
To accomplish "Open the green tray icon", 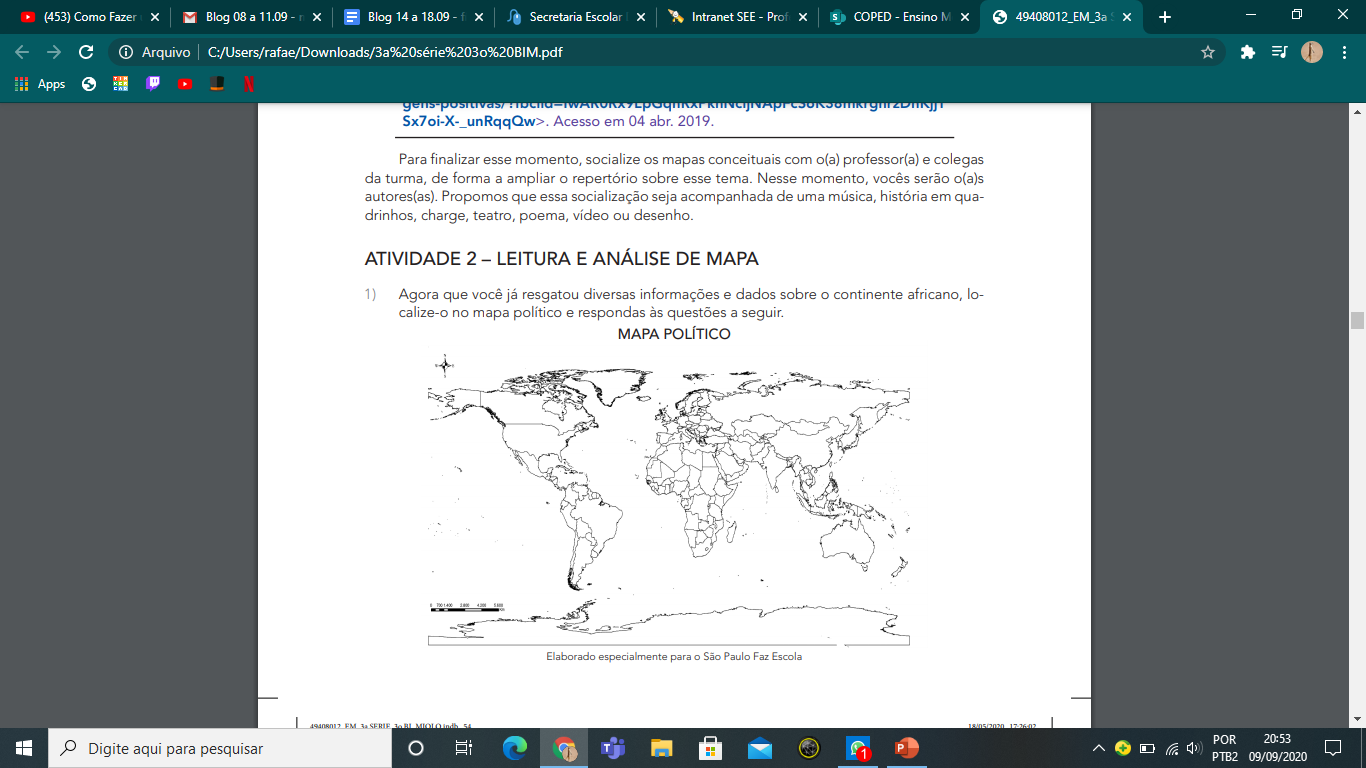I will [x=1123, y=748].
